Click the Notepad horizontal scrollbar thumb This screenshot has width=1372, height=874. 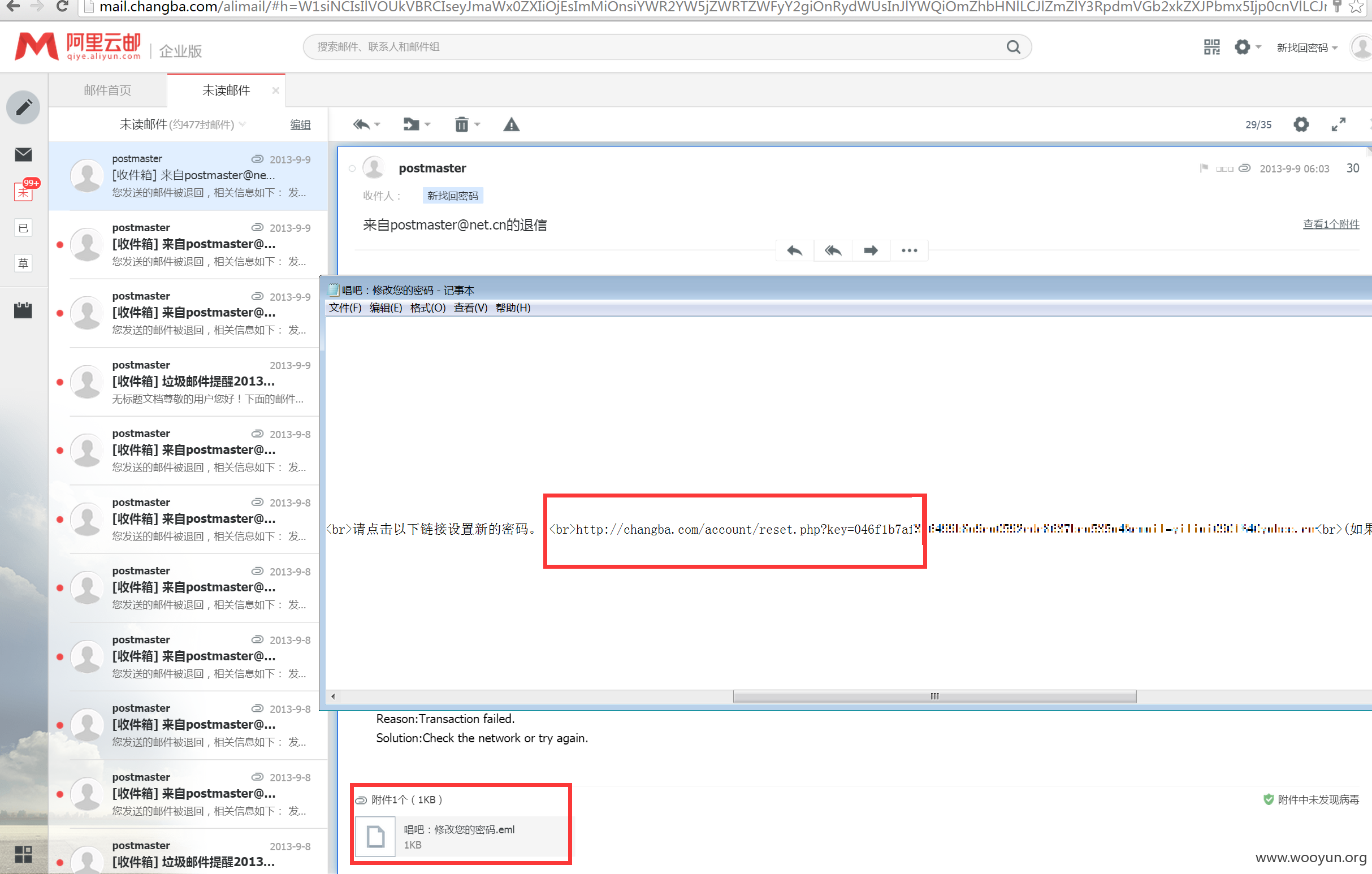pos(934,696)
